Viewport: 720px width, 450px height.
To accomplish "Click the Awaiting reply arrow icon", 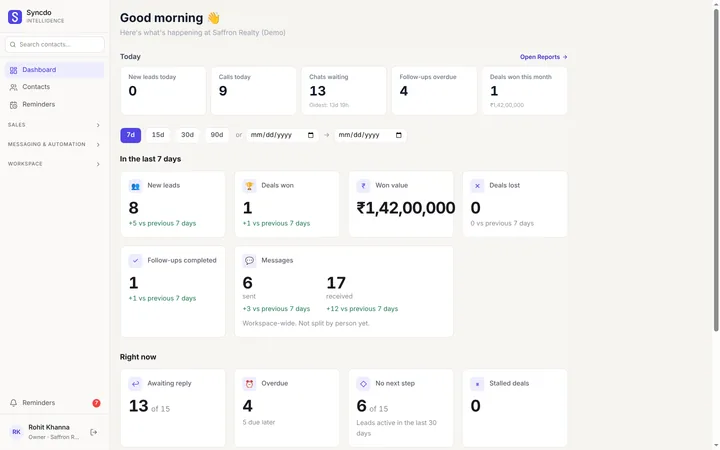I will click(135, 384).
